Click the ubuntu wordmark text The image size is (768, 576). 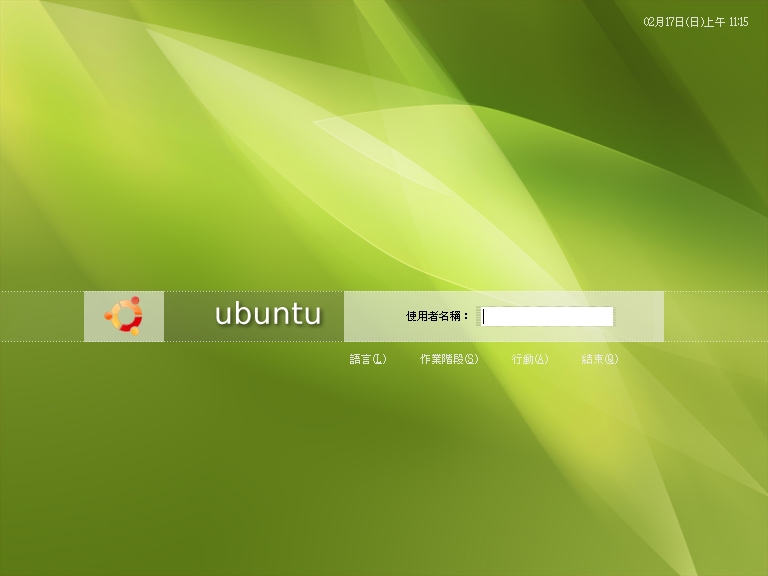point(268,314)
